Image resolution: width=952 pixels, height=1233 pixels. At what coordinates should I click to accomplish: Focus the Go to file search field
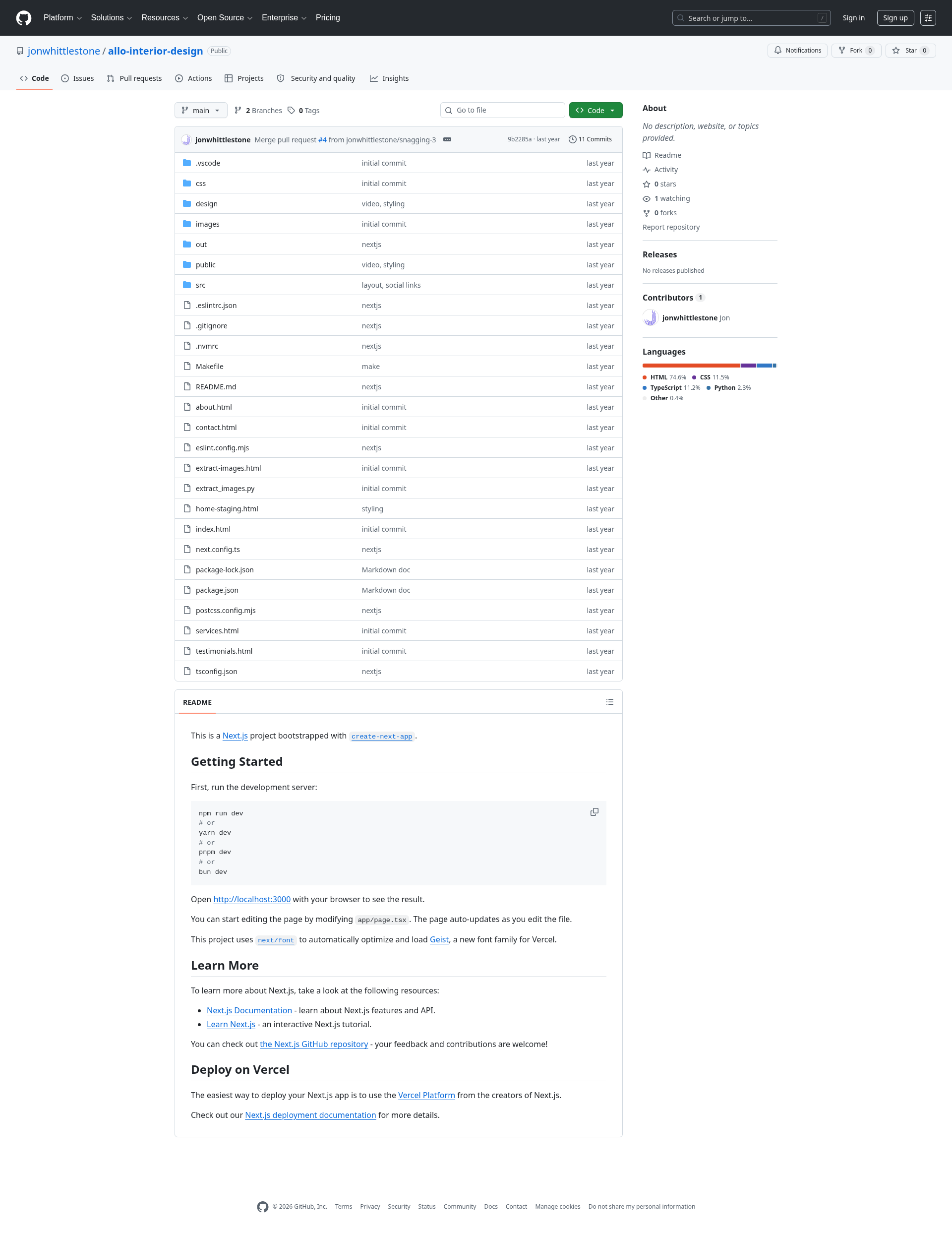click(x=502, y=110)
